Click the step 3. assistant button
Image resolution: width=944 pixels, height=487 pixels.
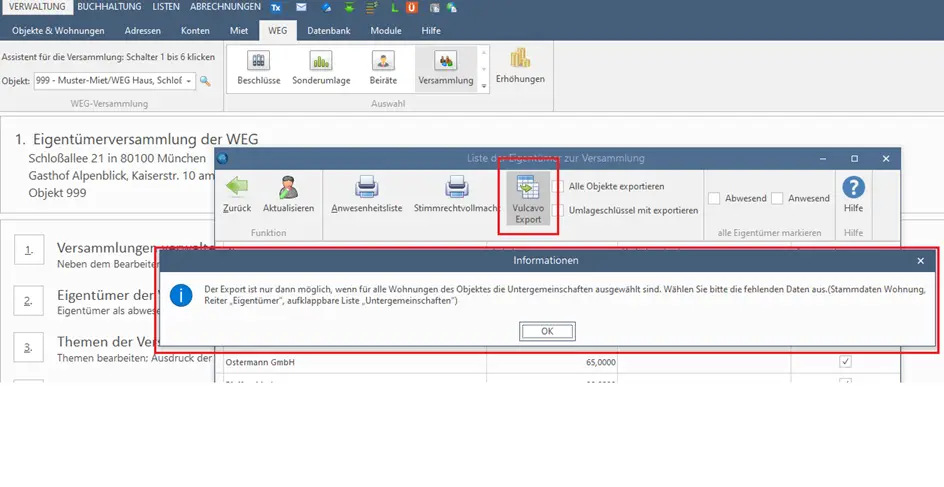click(29, 347)
